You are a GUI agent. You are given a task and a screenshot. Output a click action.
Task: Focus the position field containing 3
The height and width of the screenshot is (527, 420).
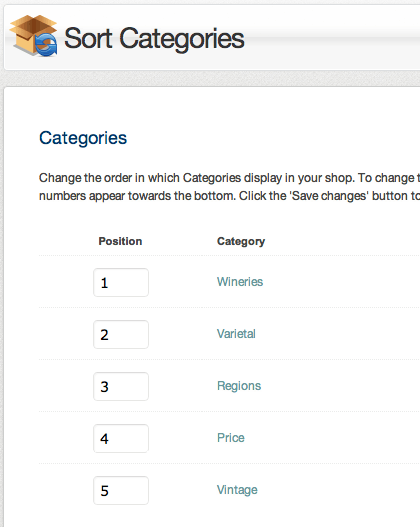coord(121,387)
